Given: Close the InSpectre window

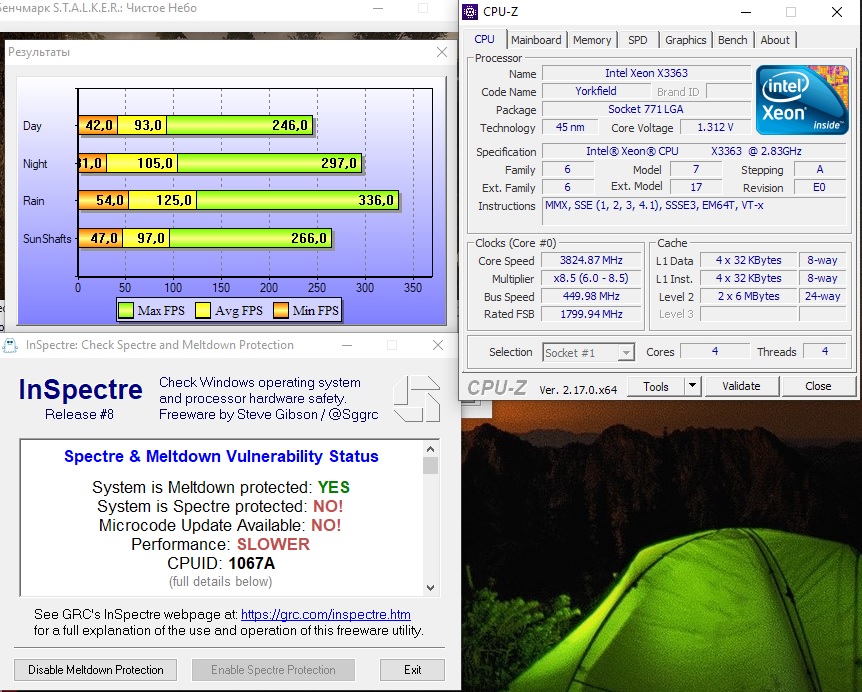Looking at the screenshot, I should (438, 345).
